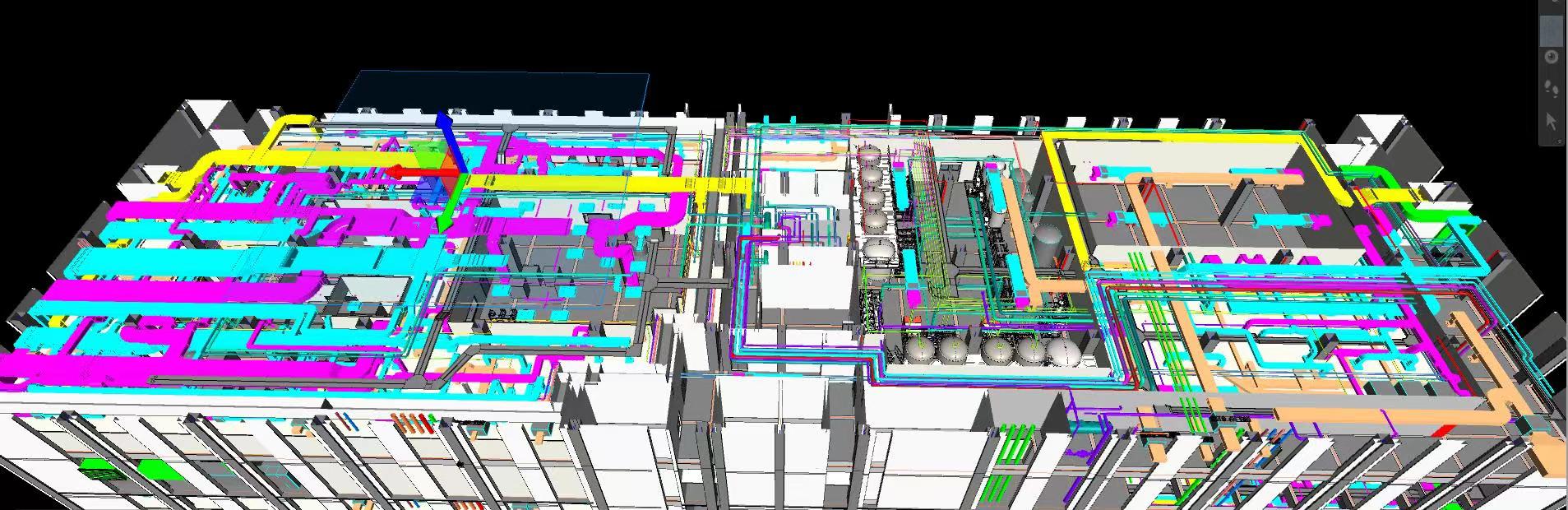The image size is (1568, 510).
Task: Select a spherical tank in the bottom row
Action: click(x=954, y=350)
